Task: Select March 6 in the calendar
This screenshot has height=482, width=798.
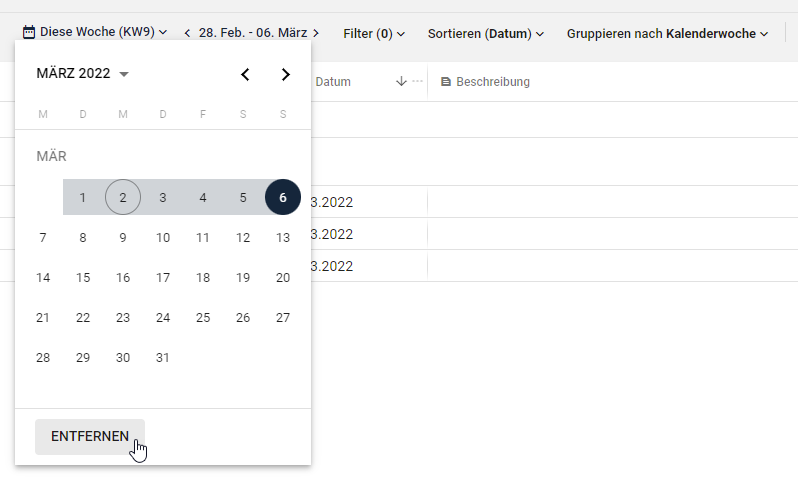Action: [x=283, y=198]
